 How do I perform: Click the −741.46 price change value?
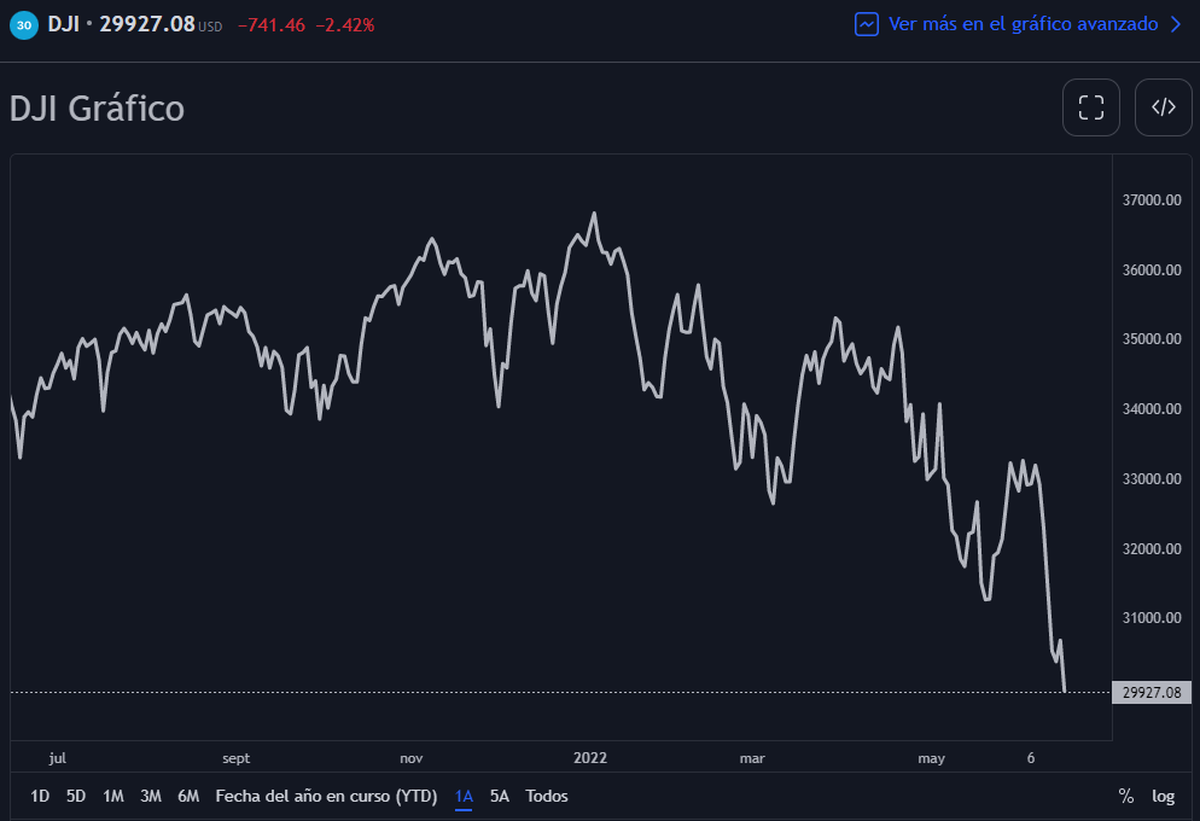(x=271, y=25)
